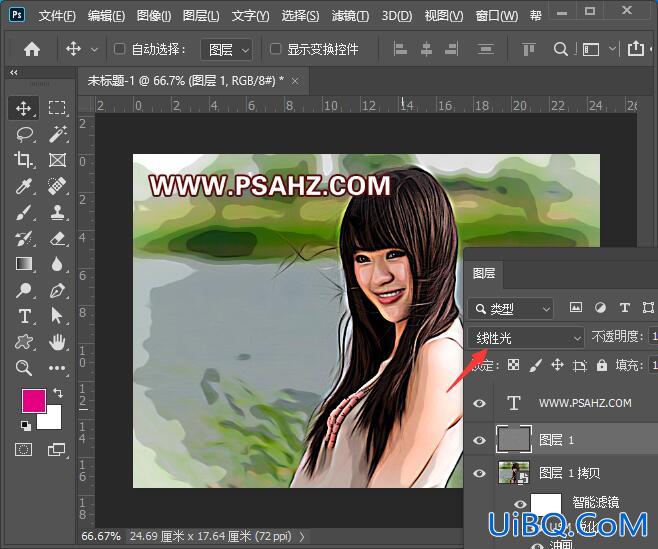This screenshot has height=549, width=658.
Task: Select the Pen tool
Action: tap(57, 290)
